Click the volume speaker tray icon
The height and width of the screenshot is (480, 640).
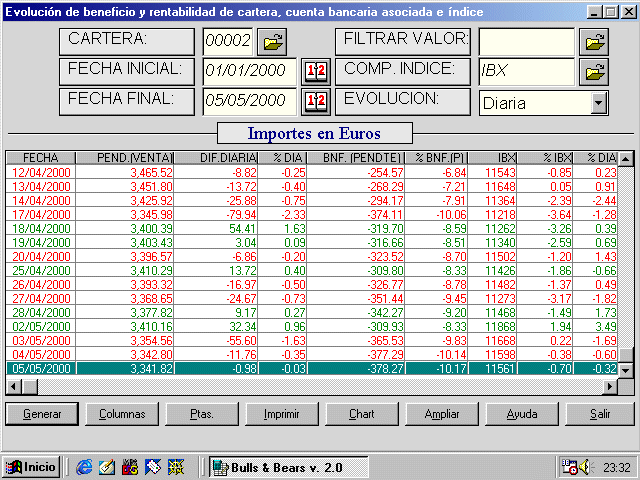(587, 467)
